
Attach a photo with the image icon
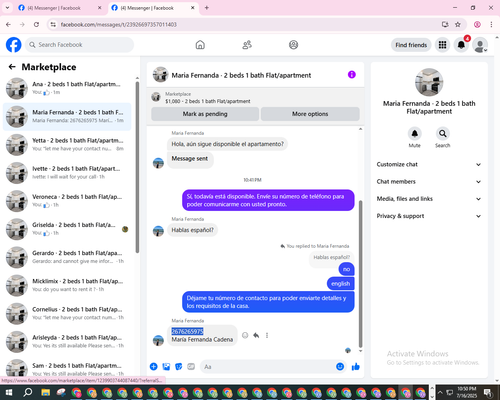(x=166, y=367)
